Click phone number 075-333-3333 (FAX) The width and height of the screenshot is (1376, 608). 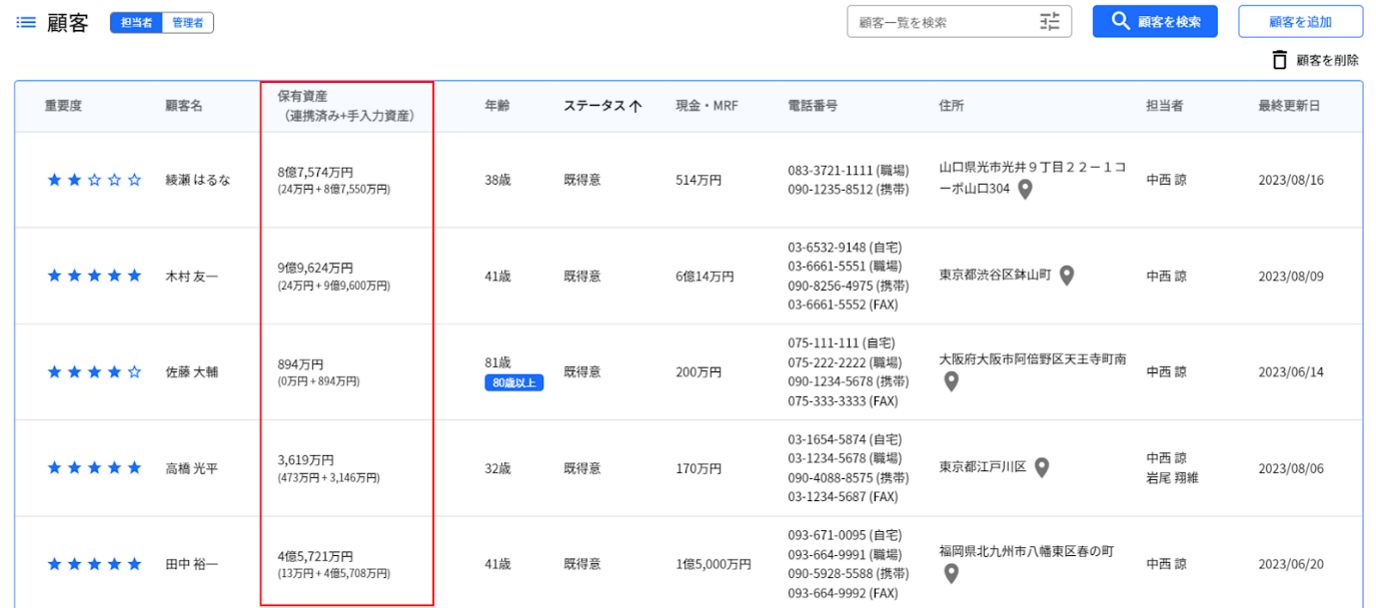click(841, 400)
